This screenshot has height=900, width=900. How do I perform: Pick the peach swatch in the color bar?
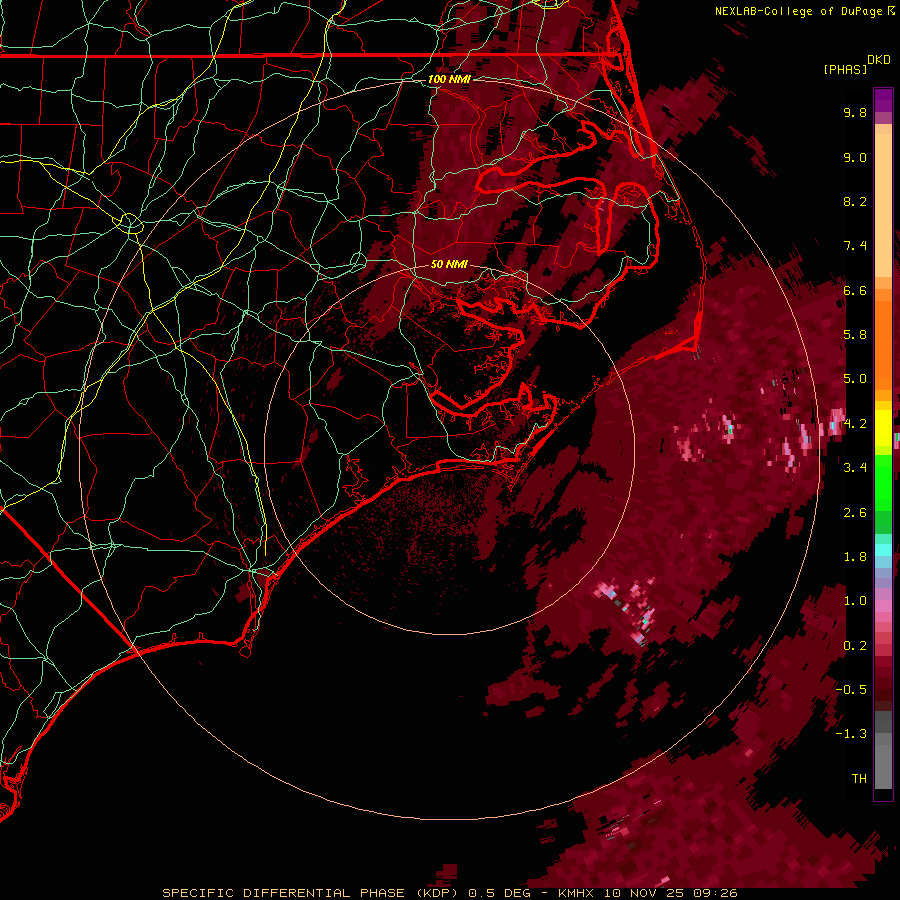[883, 207]
